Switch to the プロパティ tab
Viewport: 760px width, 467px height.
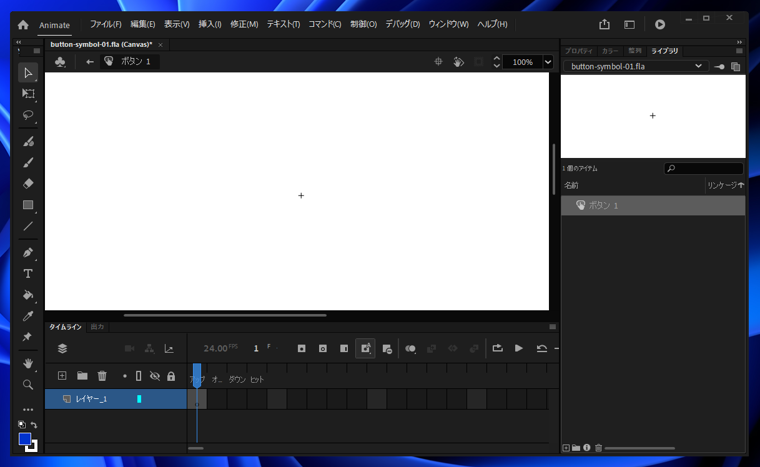pos(579,51)
